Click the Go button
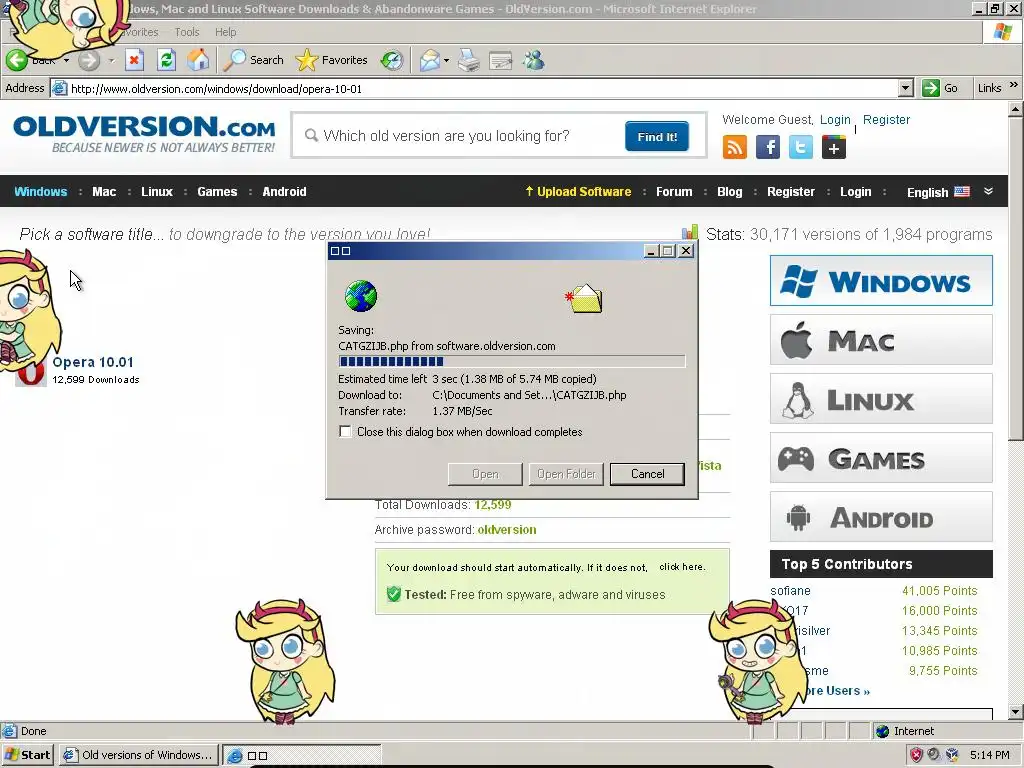The image size is (1024, 768). click(940, 88)
